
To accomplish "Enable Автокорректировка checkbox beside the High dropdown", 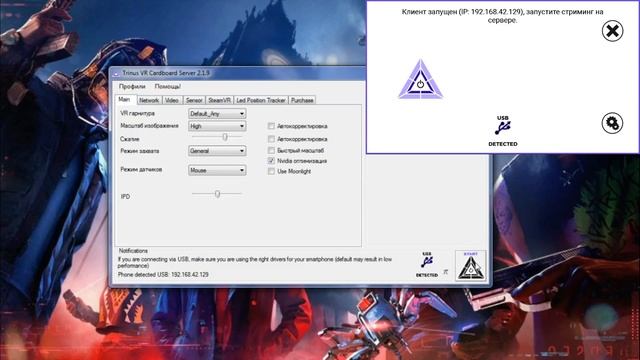I will coord(271,126).
